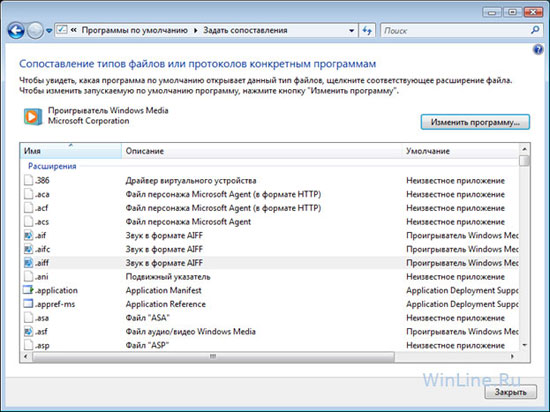Screen dimensions: 550x412
Task: Select the .application manifest icon
Action: click(x=28, y=290)
